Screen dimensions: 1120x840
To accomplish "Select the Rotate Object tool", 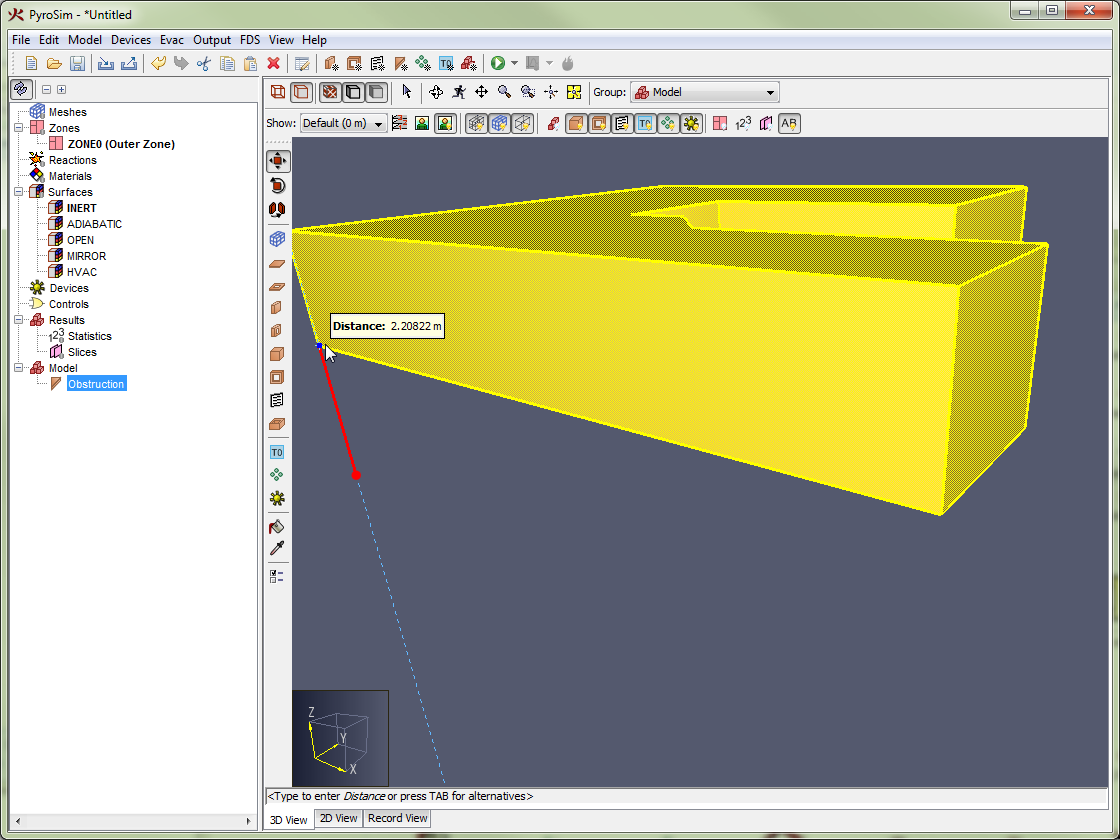I will 278,186.
